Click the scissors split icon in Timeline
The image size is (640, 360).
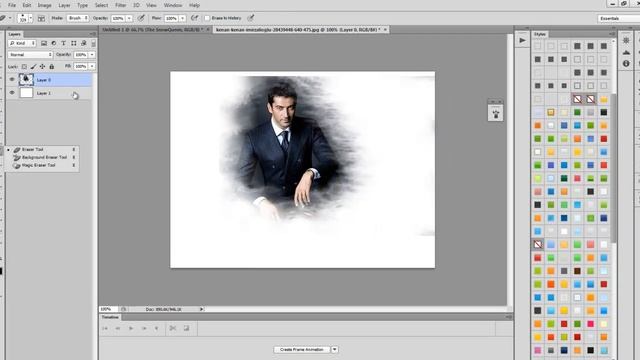(173, 328)
